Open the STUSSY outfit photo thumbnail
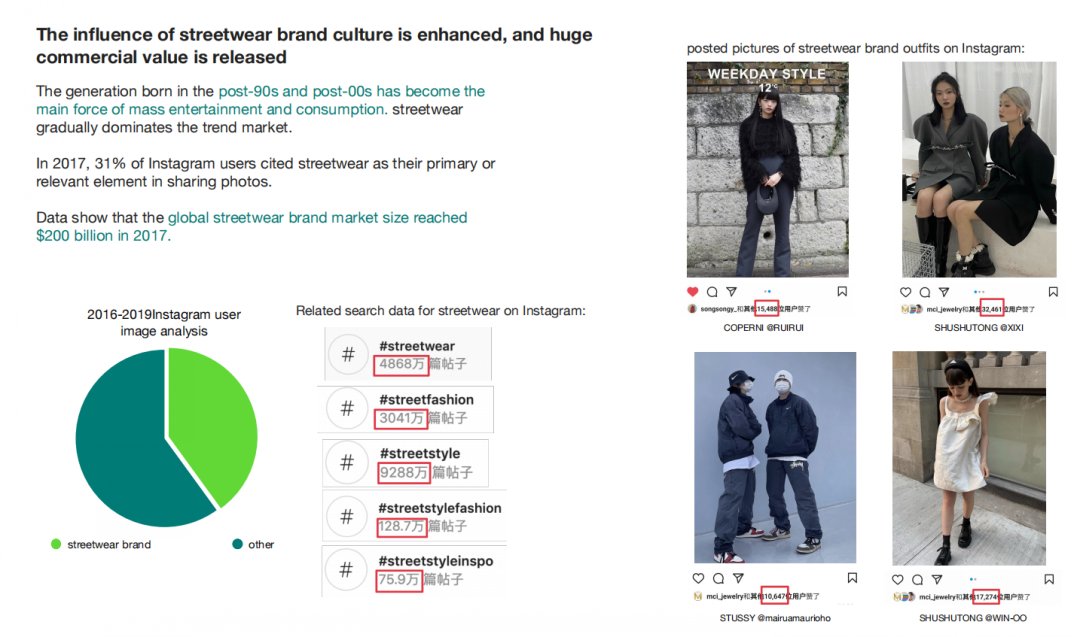The width and height of the screenshot is (1080, 637). click(x=775, y=457)
